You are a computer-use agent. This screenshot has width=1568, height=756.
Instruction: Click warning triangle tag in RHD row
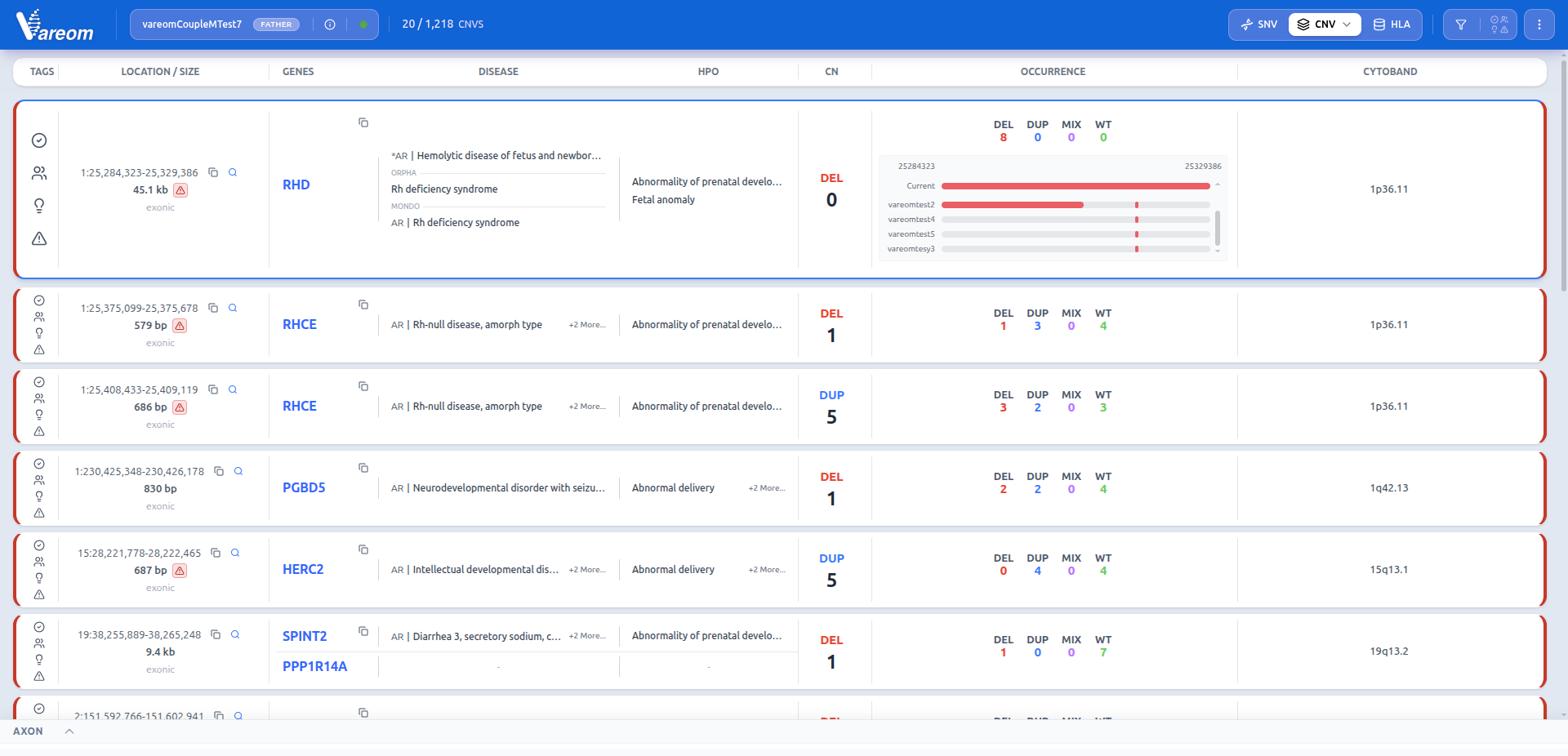[39, 238]
